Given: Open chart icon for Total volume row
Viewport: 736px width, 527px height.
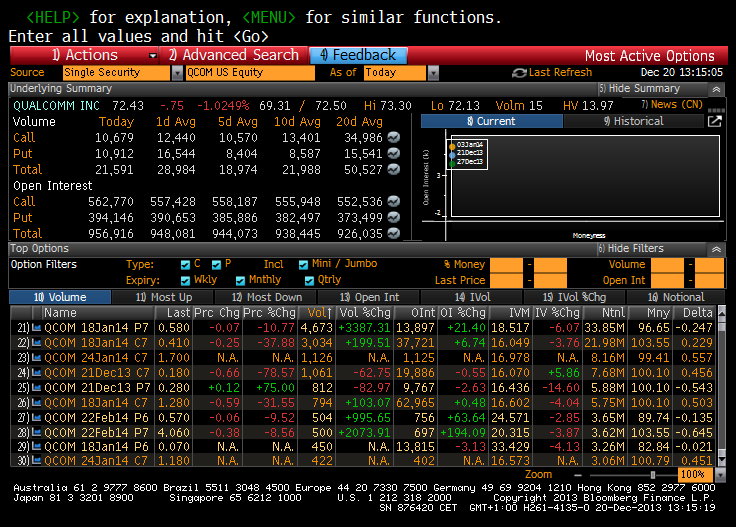Looking at the screenshot, I should [394, 169].
